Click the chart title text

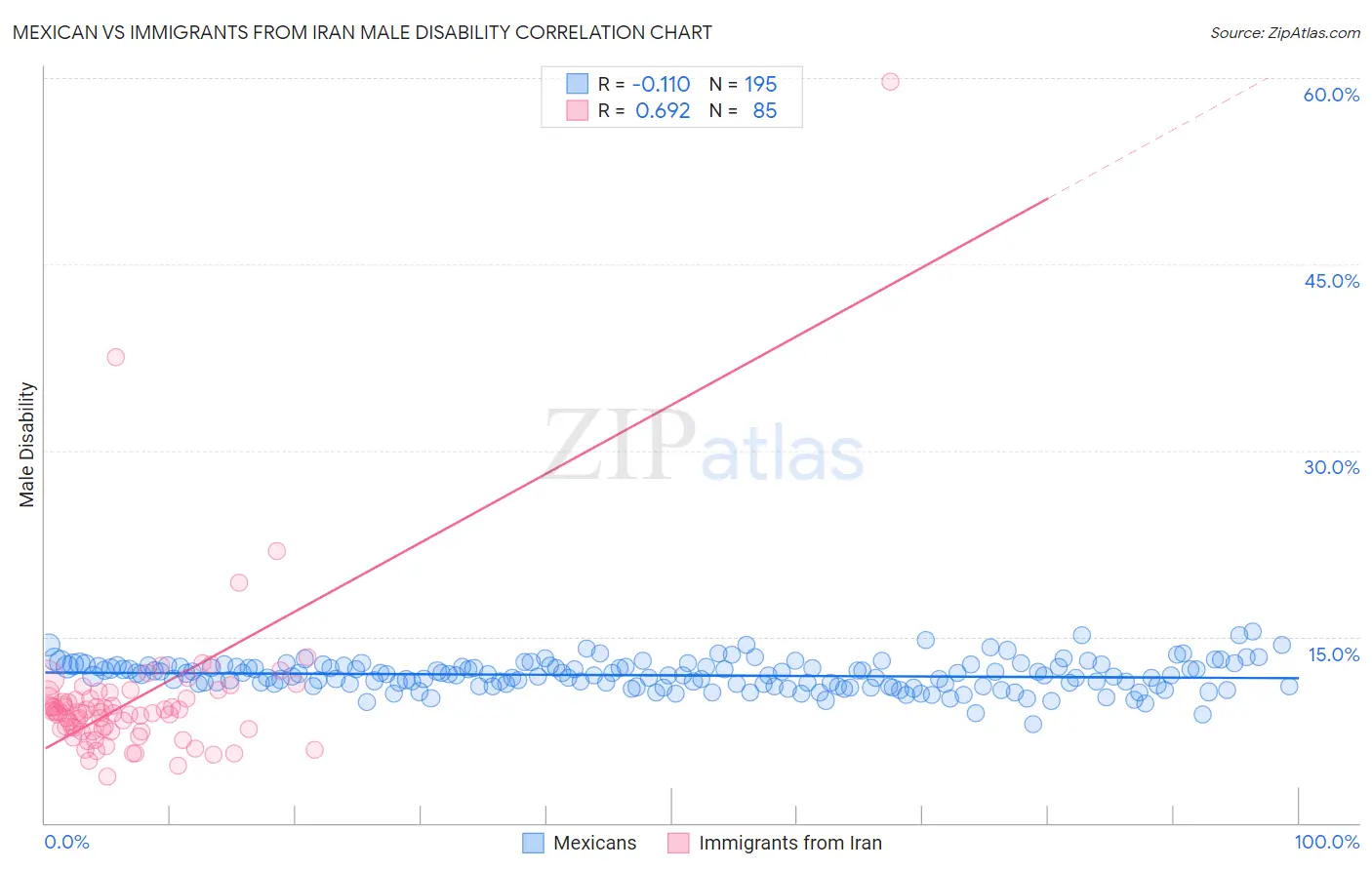[362, 32]
